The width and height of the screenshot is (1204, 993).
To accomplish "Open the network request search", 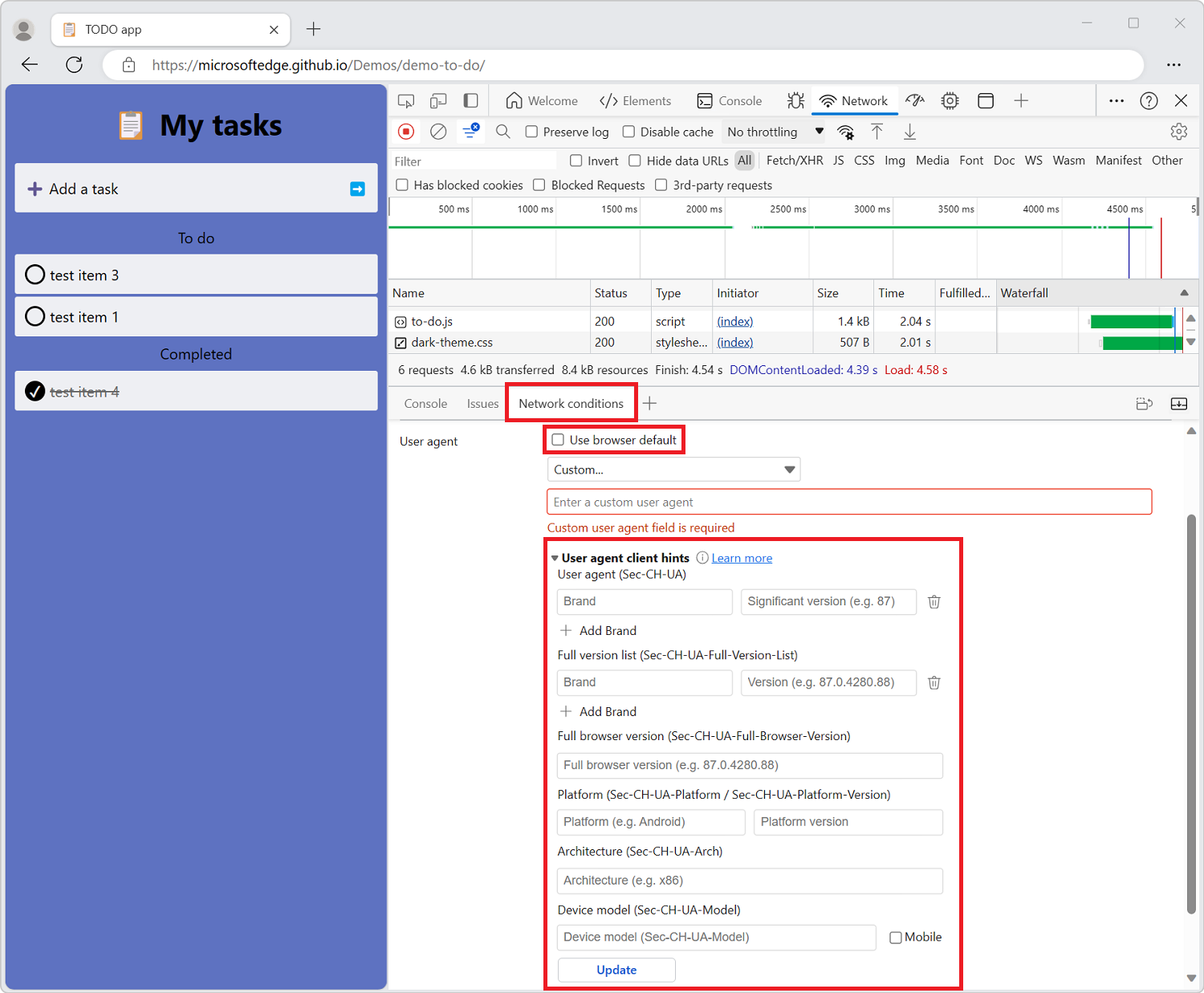I will 502,131.
